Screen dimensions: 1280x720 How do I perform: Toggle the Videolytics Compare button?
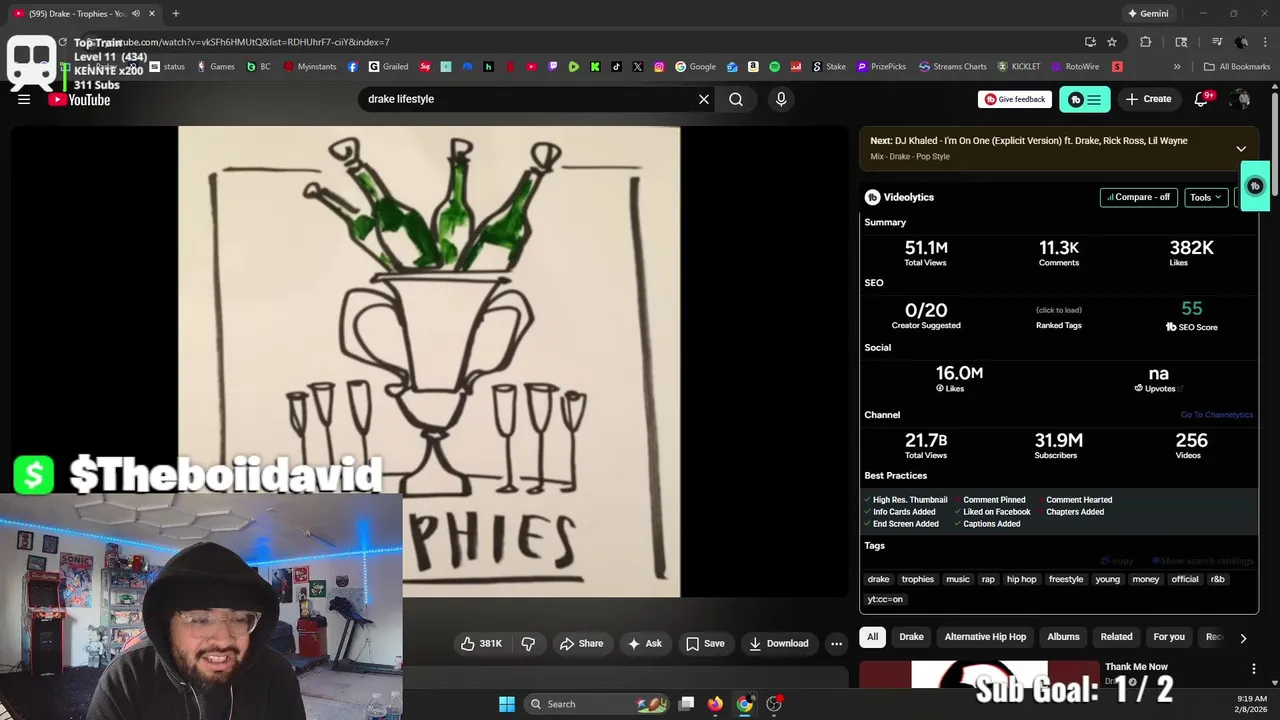coord(1138,197)
